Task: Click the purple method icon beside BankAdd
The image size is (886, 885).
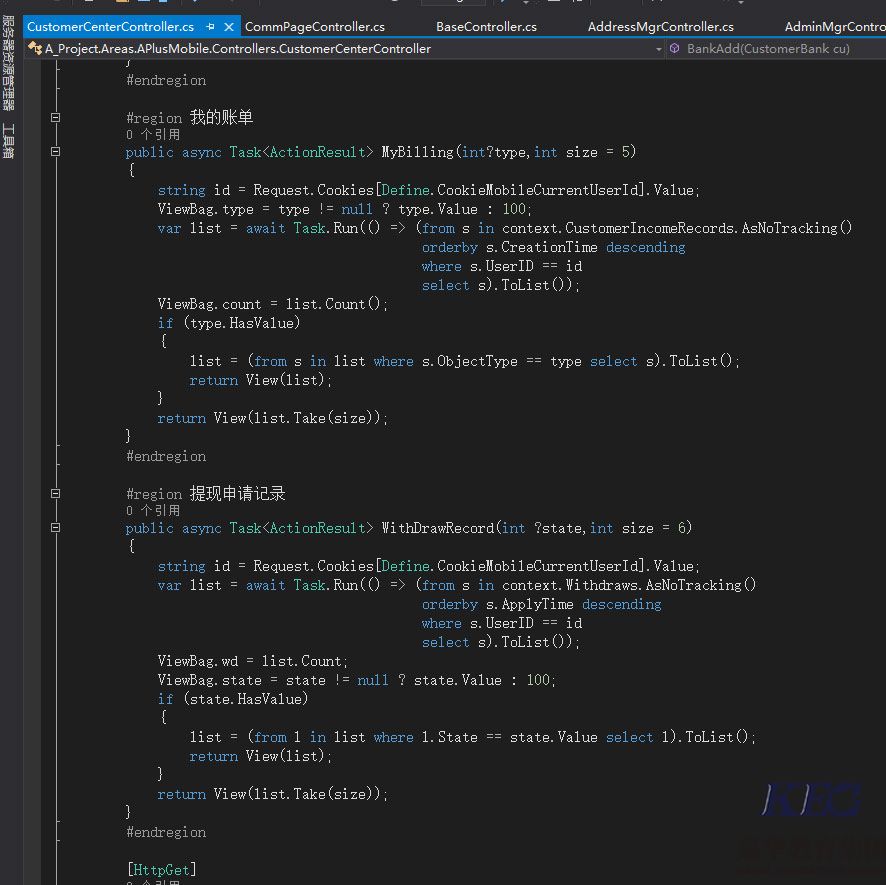Action: 674,49
